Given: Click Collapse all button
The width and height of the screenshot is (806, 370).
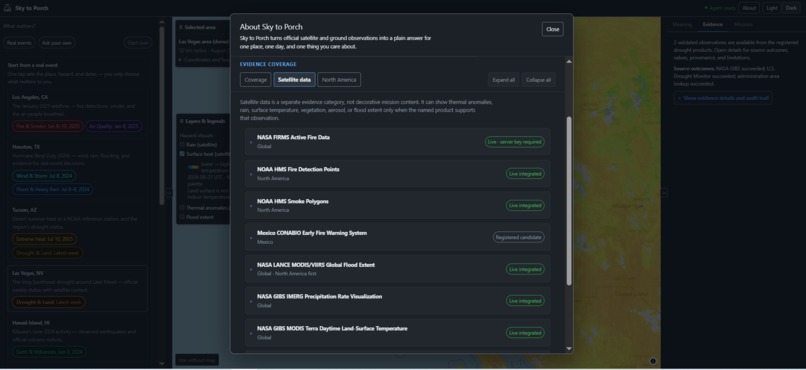Looking at the screenshot, I should pos(538,80).
